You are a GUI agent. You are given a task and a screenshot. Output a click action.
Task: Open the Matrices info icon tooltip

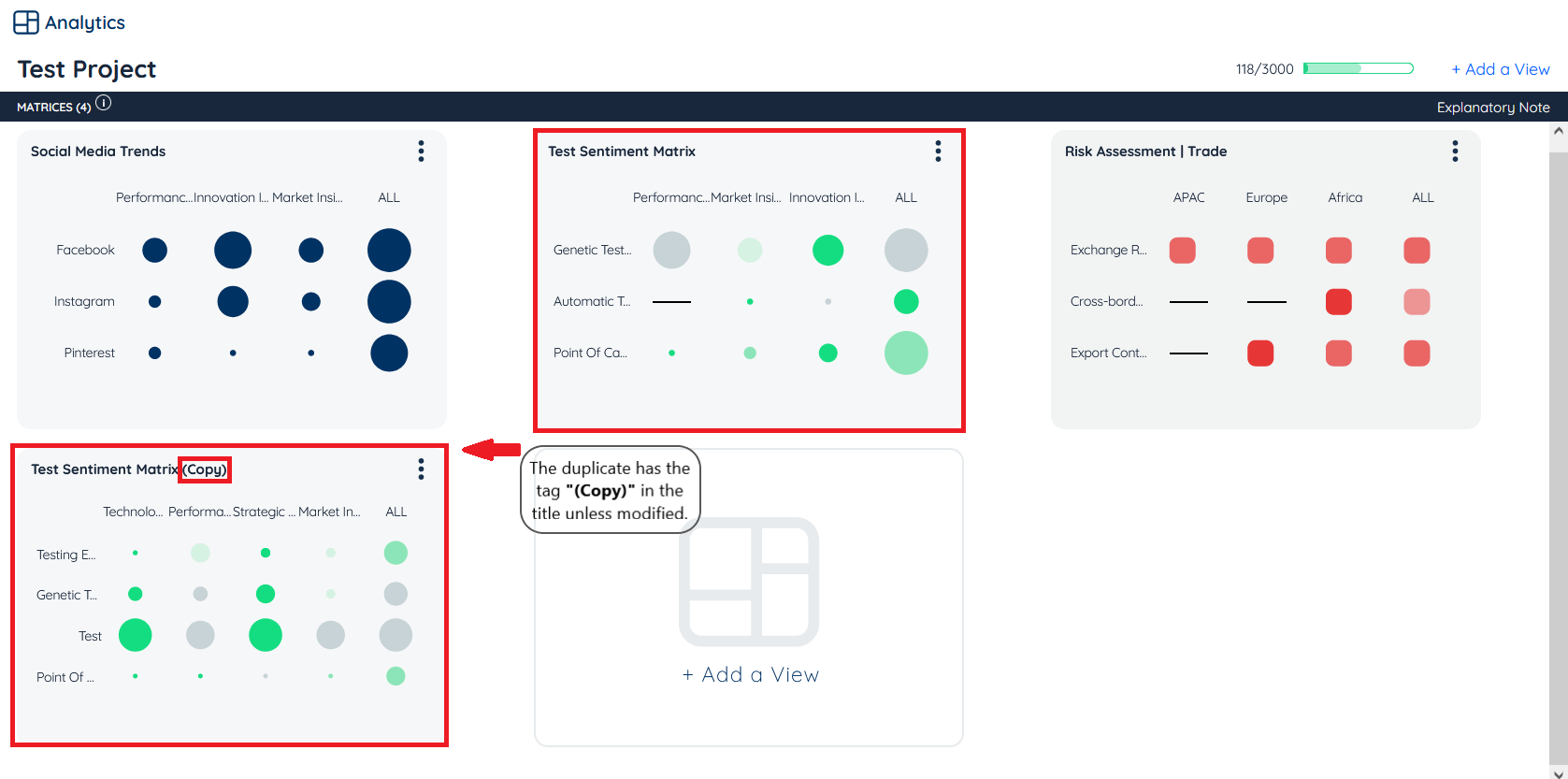click(104, 104)
